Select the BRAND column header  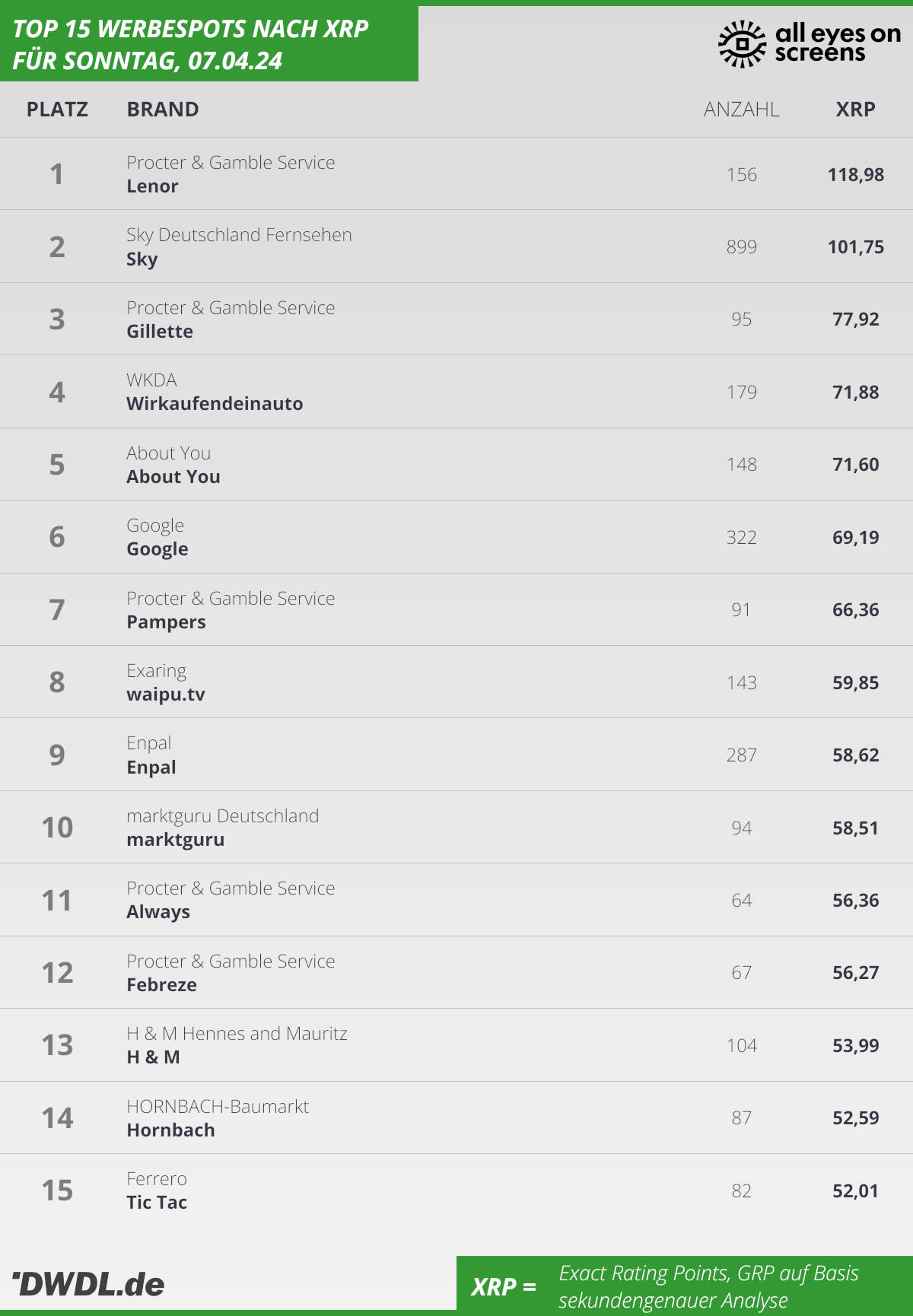coord(163,110)
